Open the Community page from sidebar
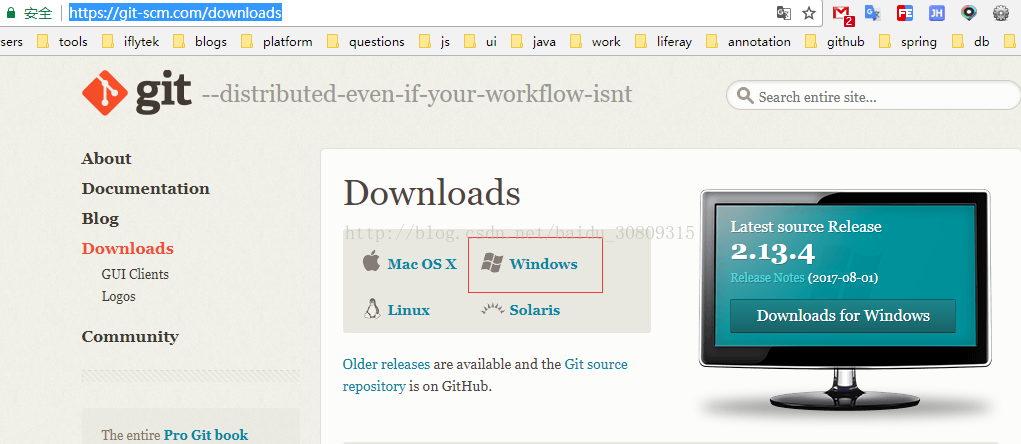1021x444 pixels. [130, 336]
